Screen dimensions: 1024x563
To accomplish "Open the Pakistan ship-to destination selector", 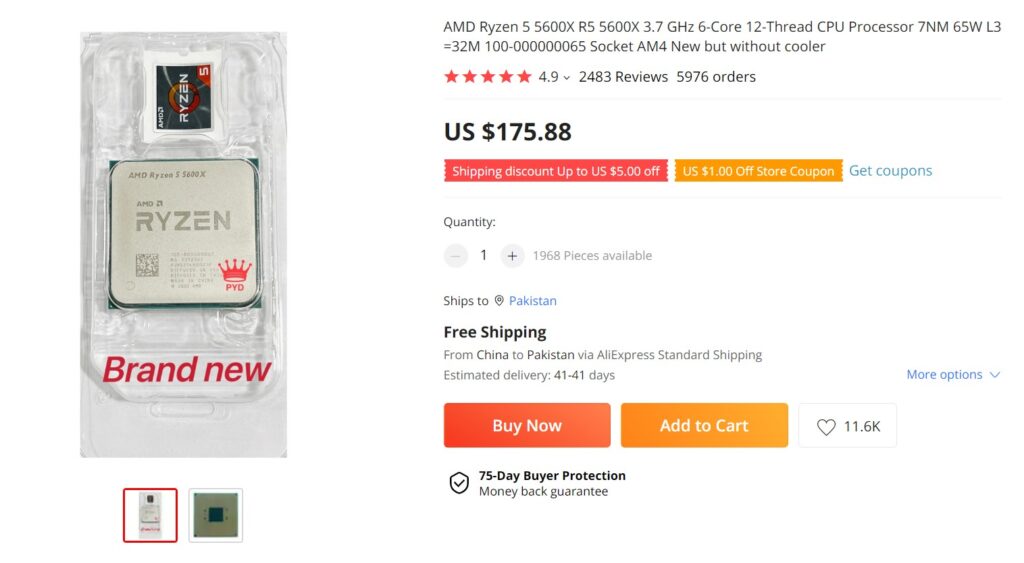I will 532,301.
